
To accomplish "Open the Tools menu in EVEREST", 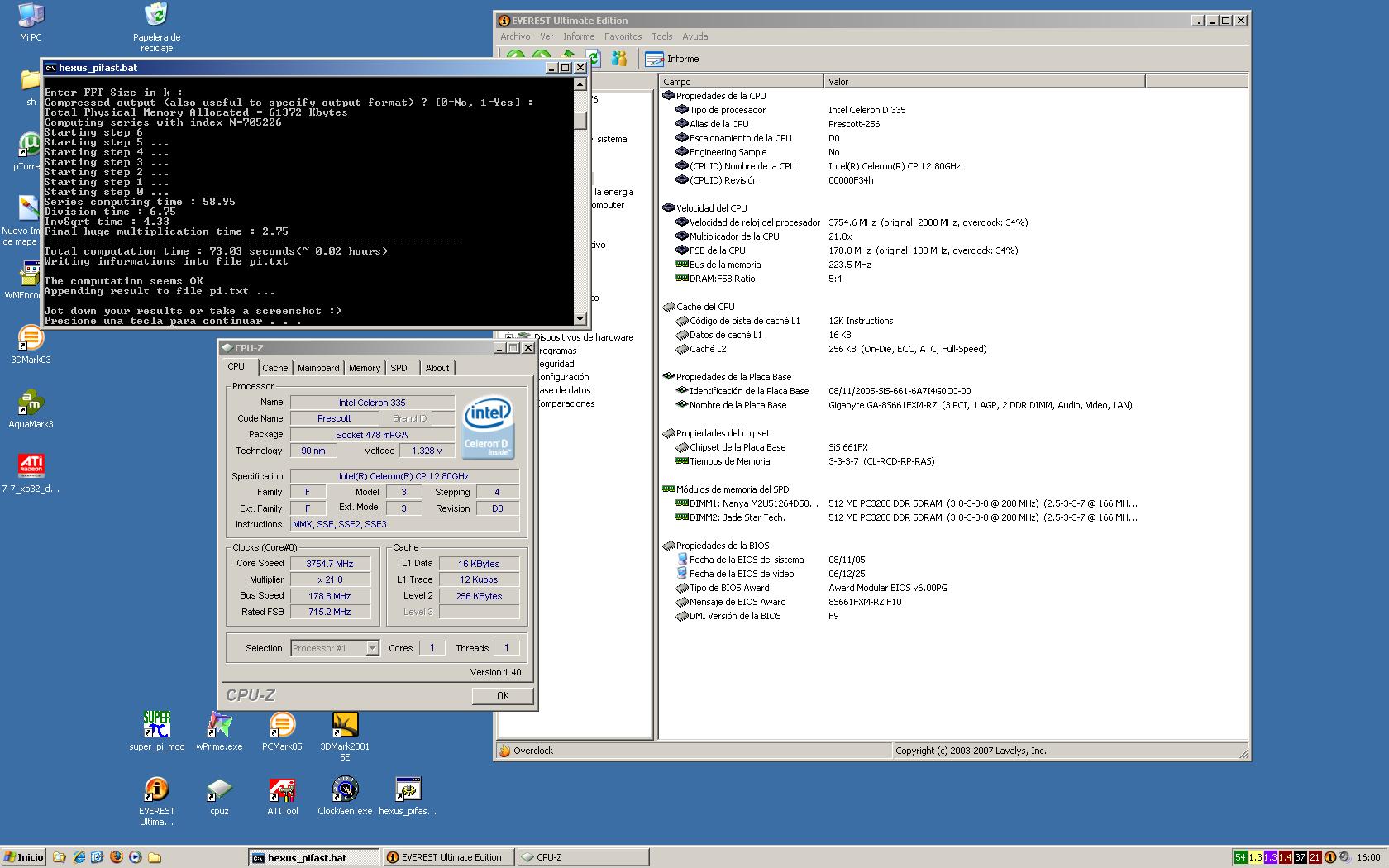I will tap(661, 36).
